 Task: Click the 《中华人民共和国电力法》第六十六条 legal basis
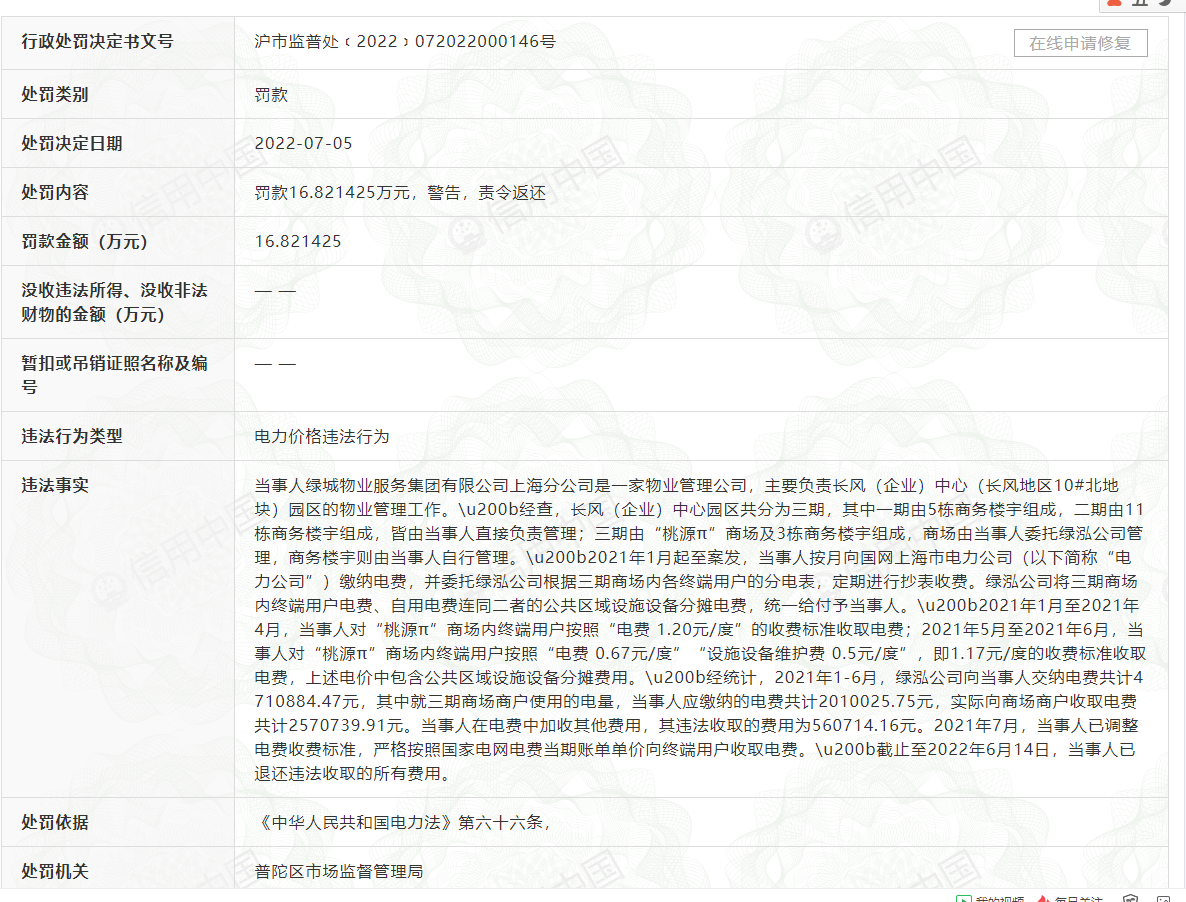click(400, 822)
